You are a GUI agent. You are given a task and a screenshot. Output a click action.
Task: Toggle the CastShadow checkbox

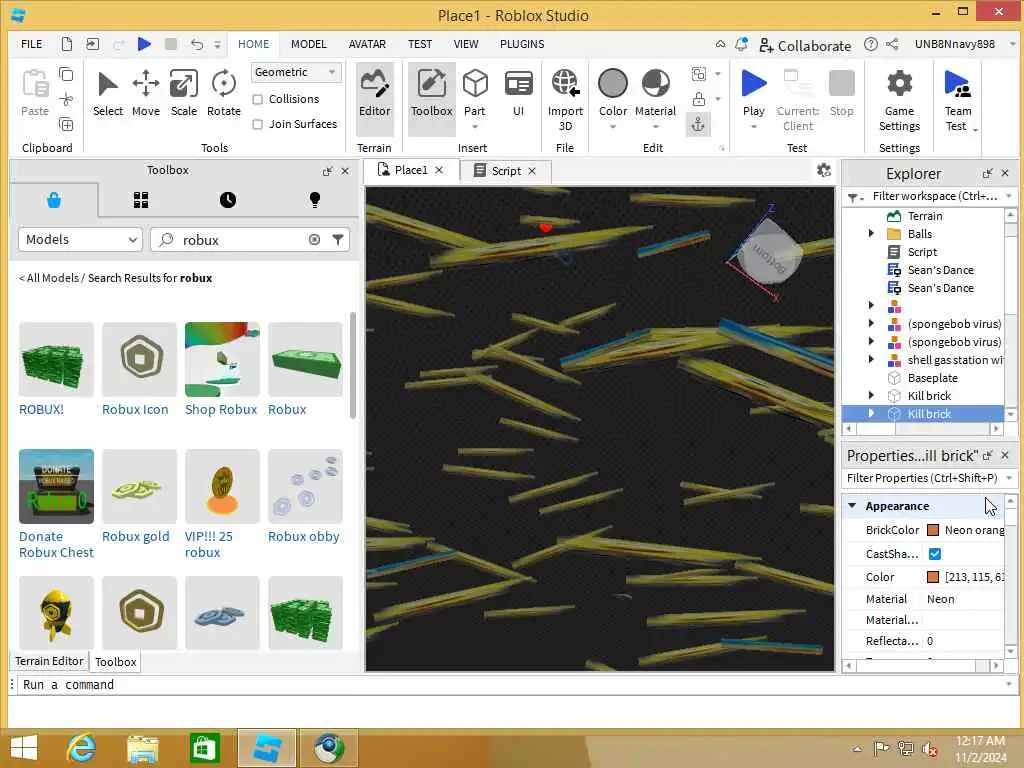935,554
